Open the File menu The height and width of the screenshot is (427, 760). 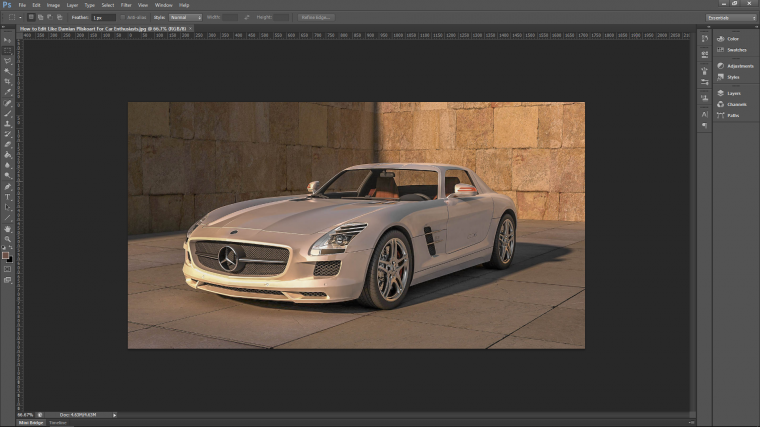(22, 5)
